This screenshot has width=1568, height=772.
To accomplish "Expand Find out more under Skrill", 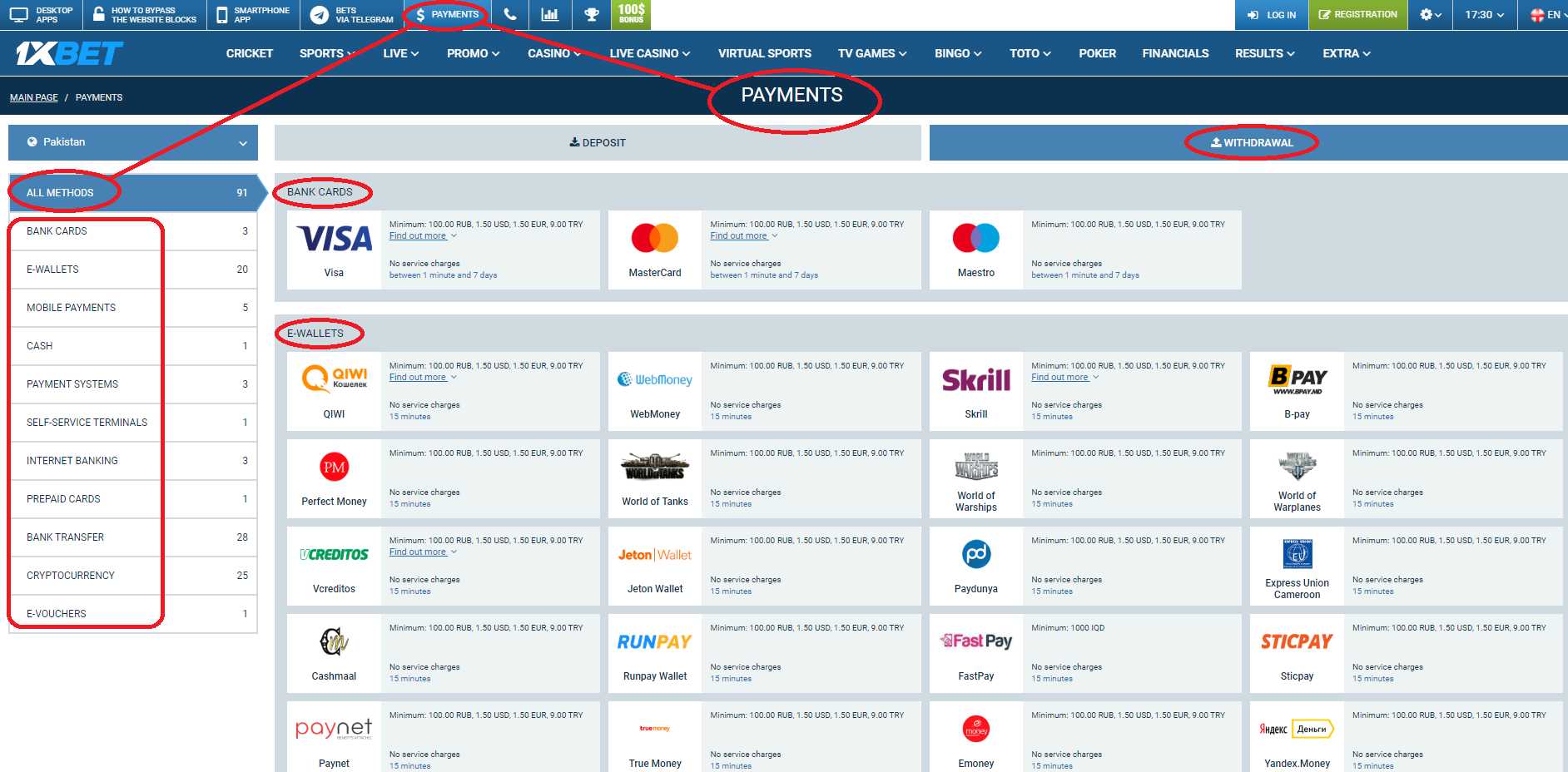I will [1065, 378].
